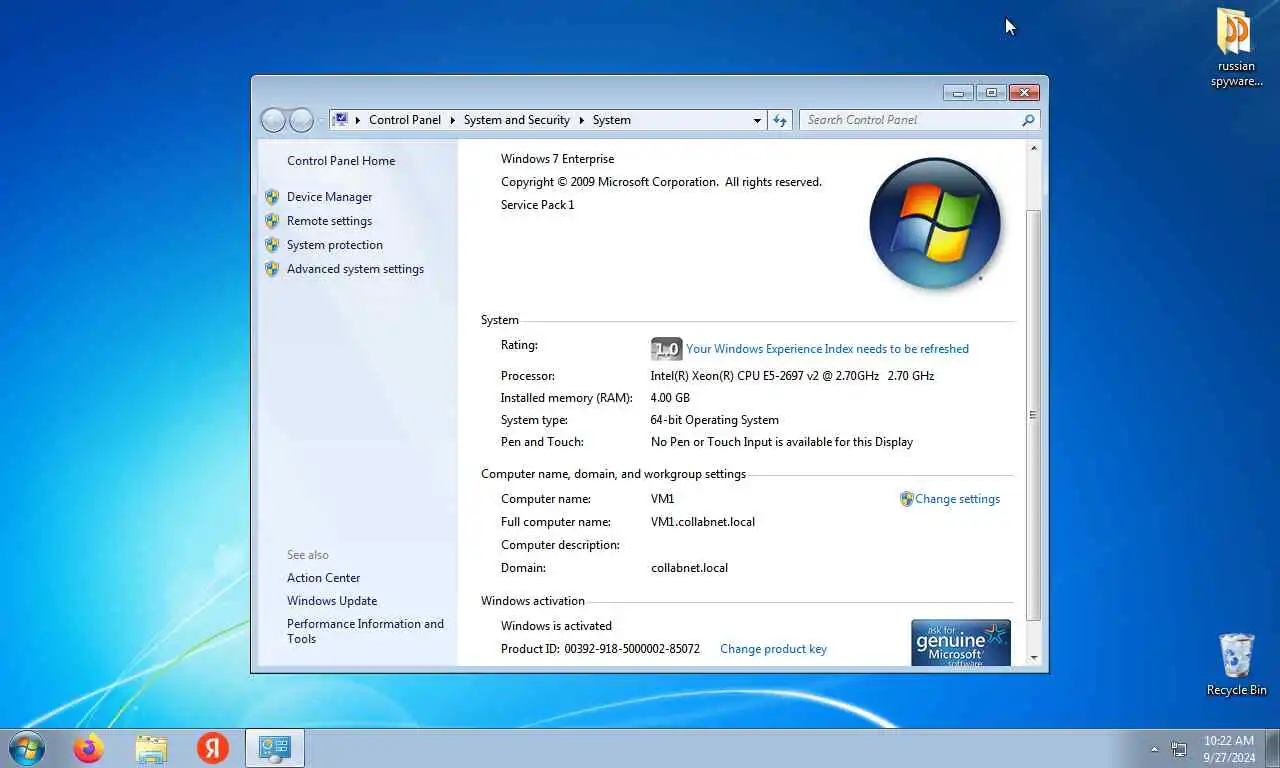Image resolution: width=1280 pixels, height=768 pixels.
Task: Open the Start menu
Action: (x=26, y=748)
